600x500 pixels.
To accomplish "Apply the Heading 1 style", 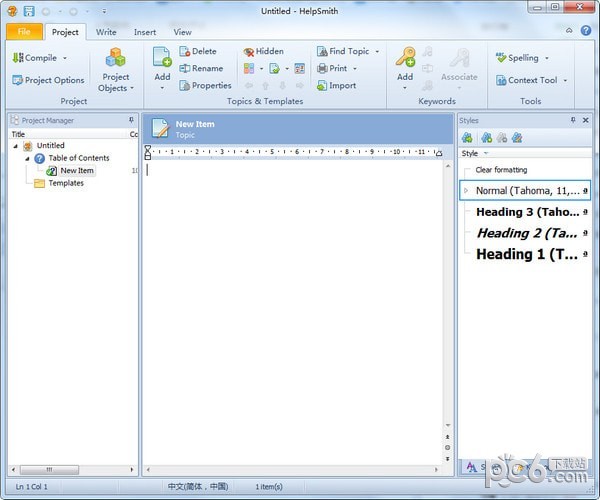I will [527, 254].
